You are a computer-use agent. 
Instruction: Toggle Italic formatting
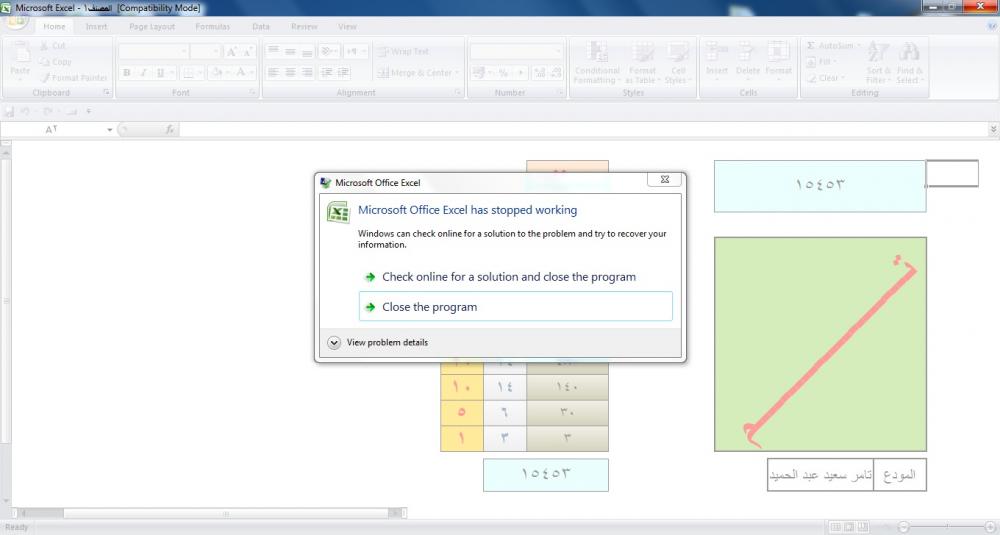tap(143, 73)
